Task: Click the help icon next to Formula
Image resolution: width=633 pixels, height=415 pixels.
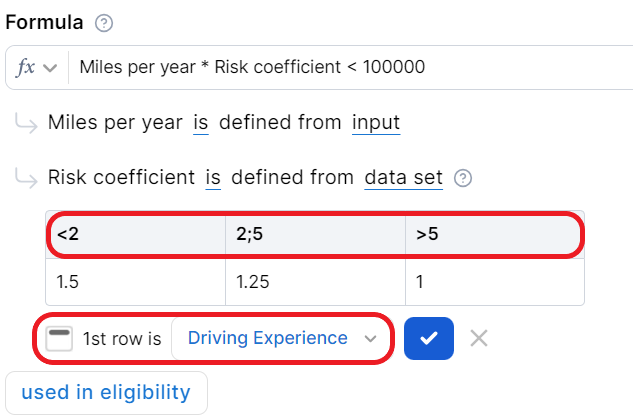Action: [x=104, y=23]
